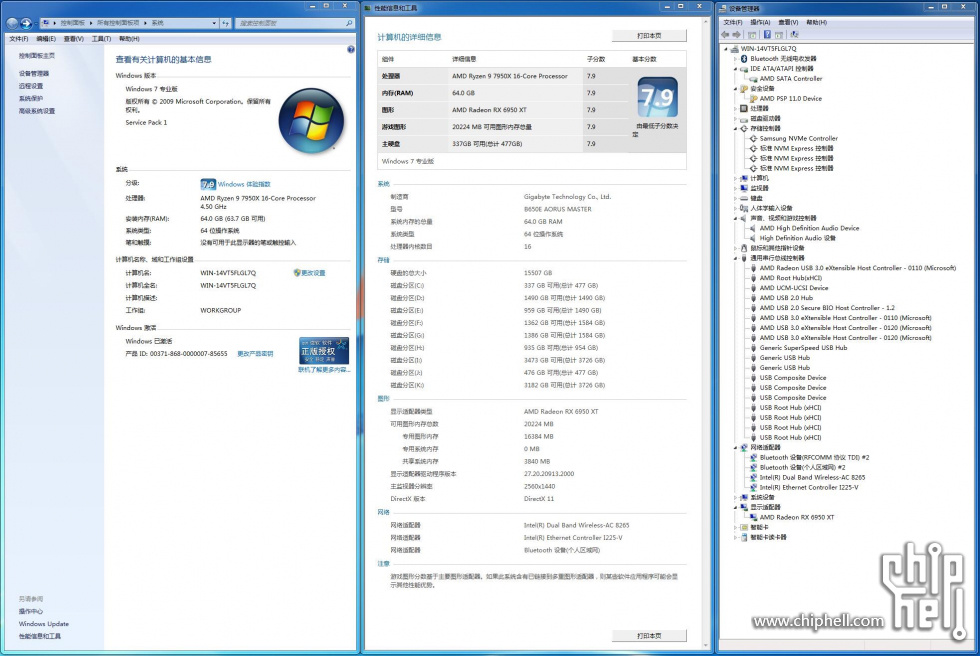Click the icon beside AMD SATA Controller

(753, 79)
